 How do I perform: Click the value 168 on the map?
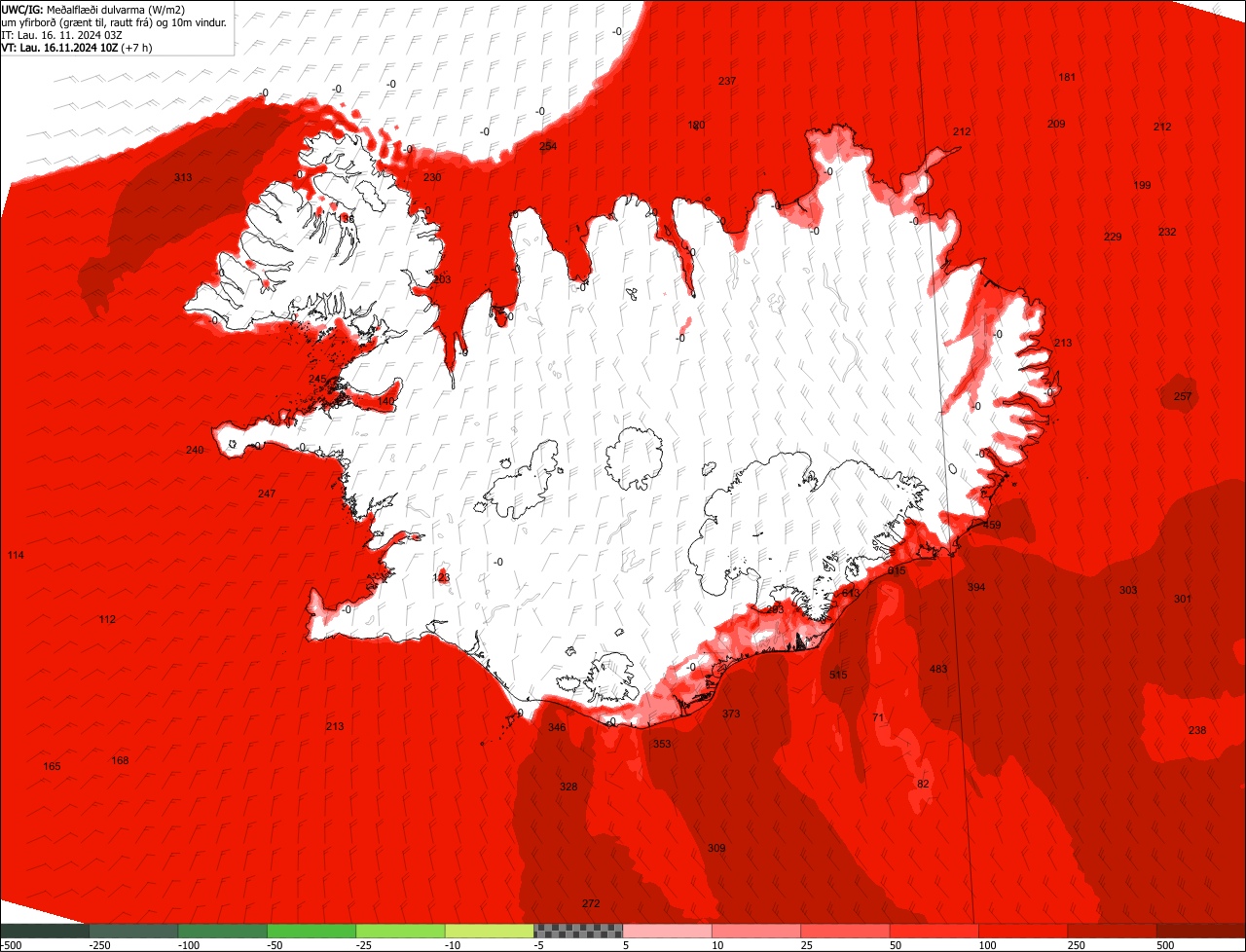[x=120, y=760]
